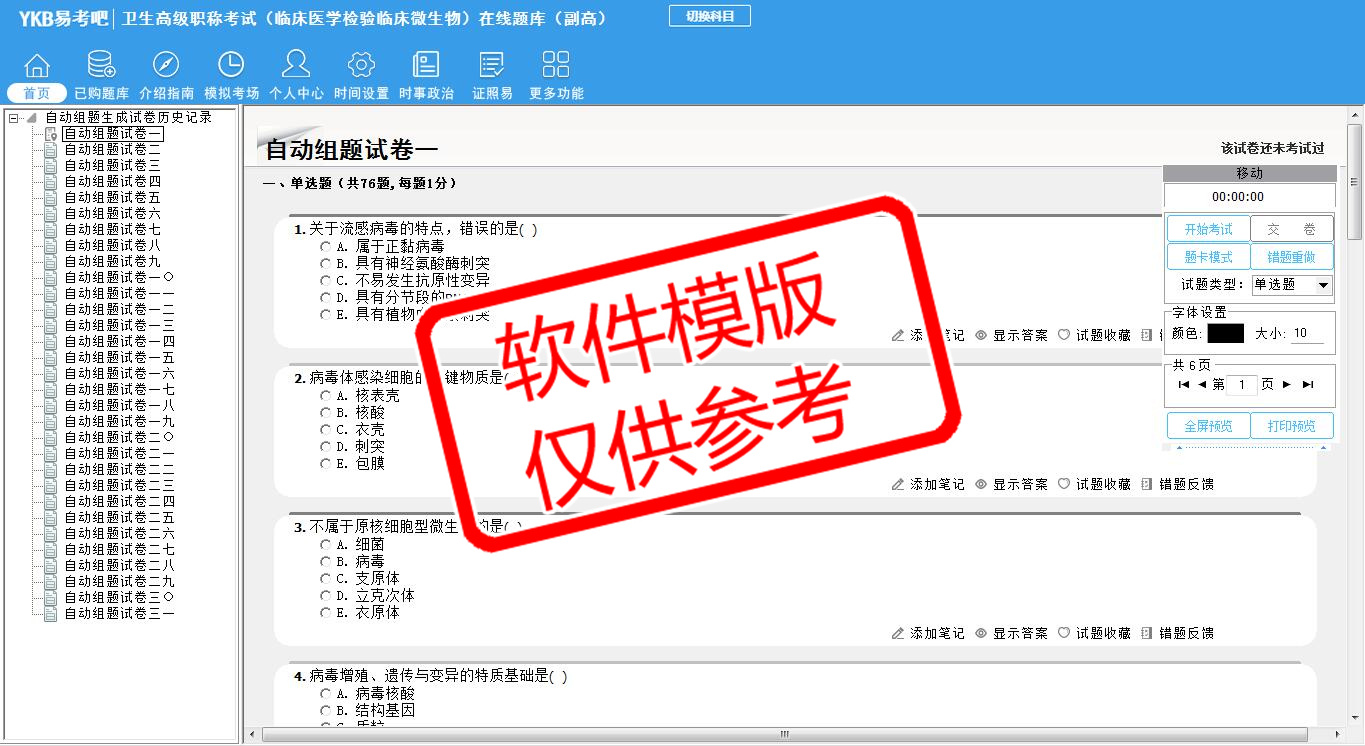Click the page number input field
The height and width of the screenshot is (746, 1365).
click(1241, 385)
